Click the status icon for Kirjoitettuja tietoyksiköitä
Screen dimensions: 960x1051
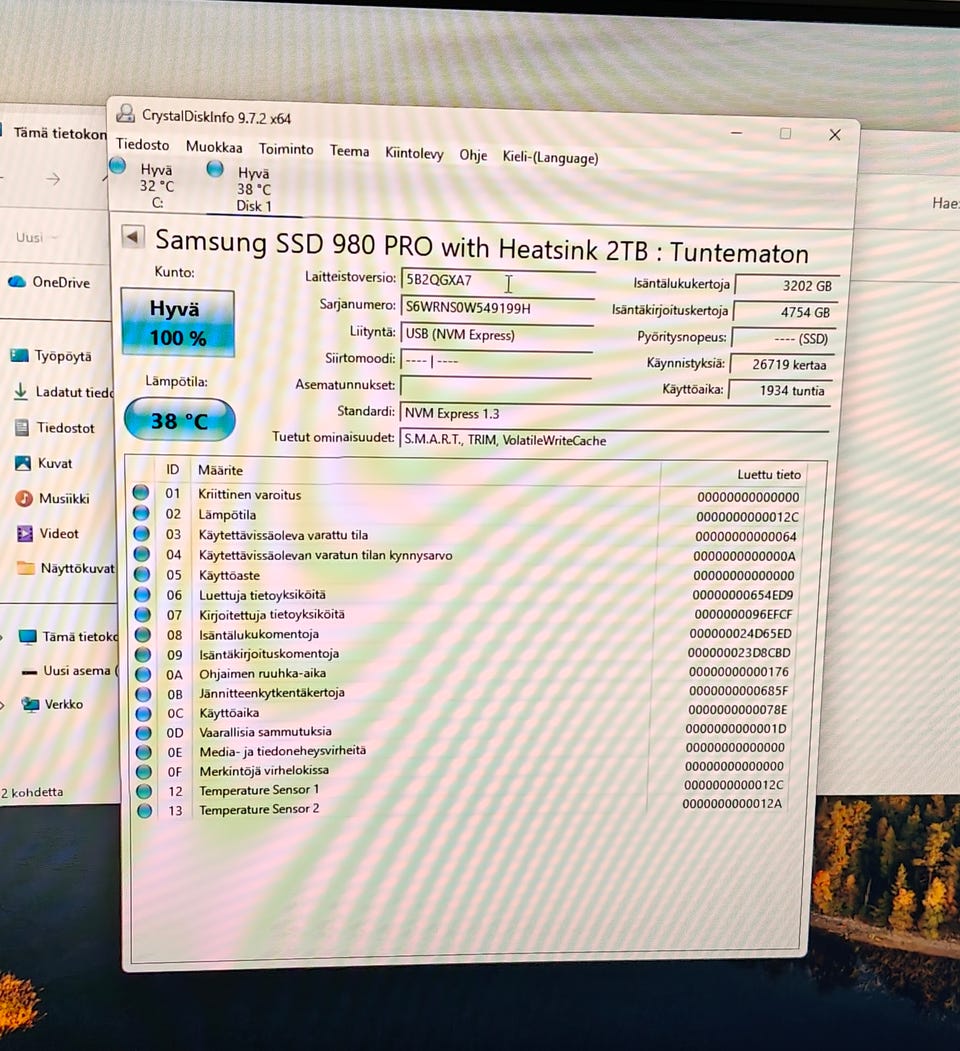point(143,615)
